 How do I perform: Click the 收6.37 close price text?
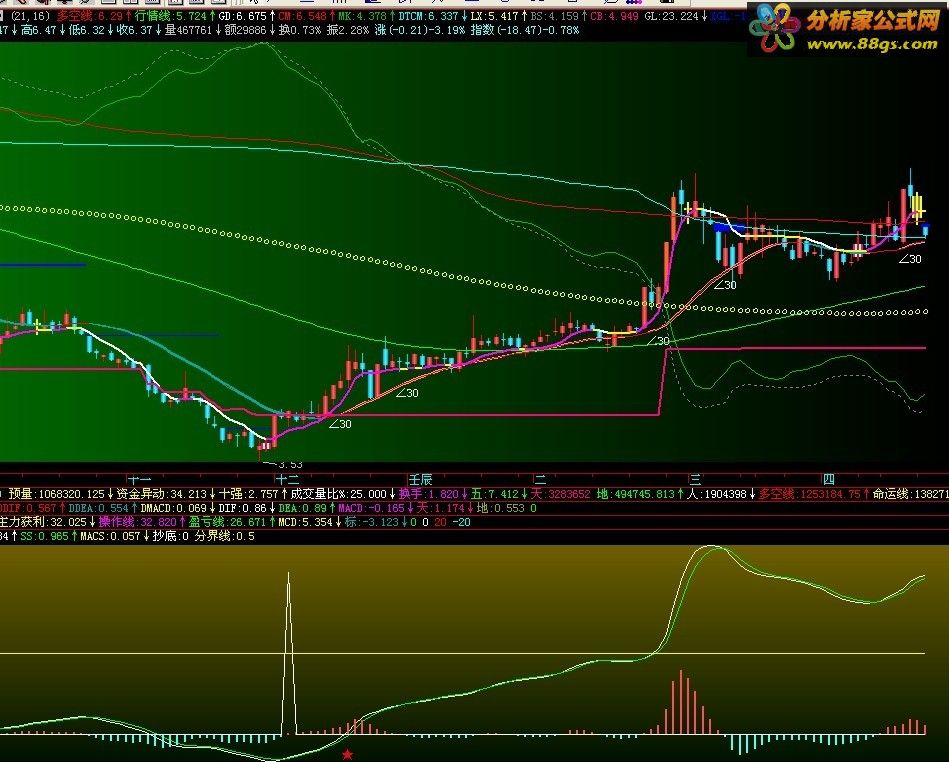coord(134,30)
